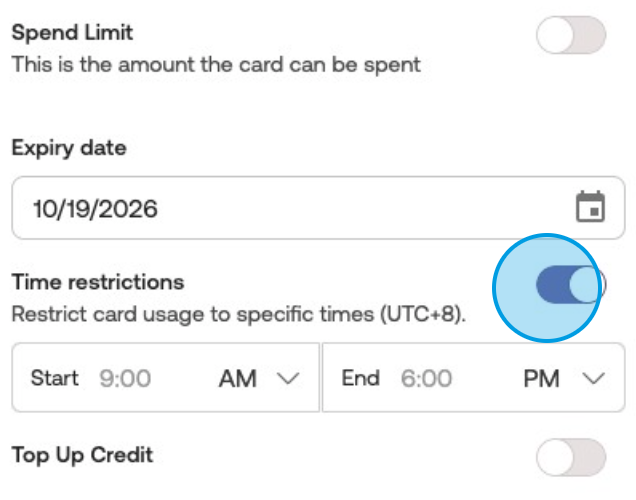The height and width of the screenshot is (500, 636).
Task: Enable the Spend Limit toggle
Action: (x=571, y=36)
